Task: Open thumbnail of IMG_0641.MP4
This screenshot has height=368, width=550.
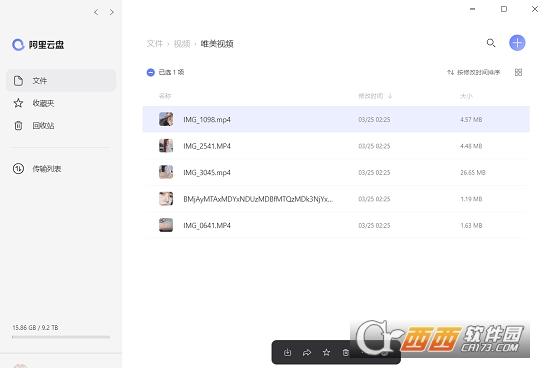Action: pos(166,225)
